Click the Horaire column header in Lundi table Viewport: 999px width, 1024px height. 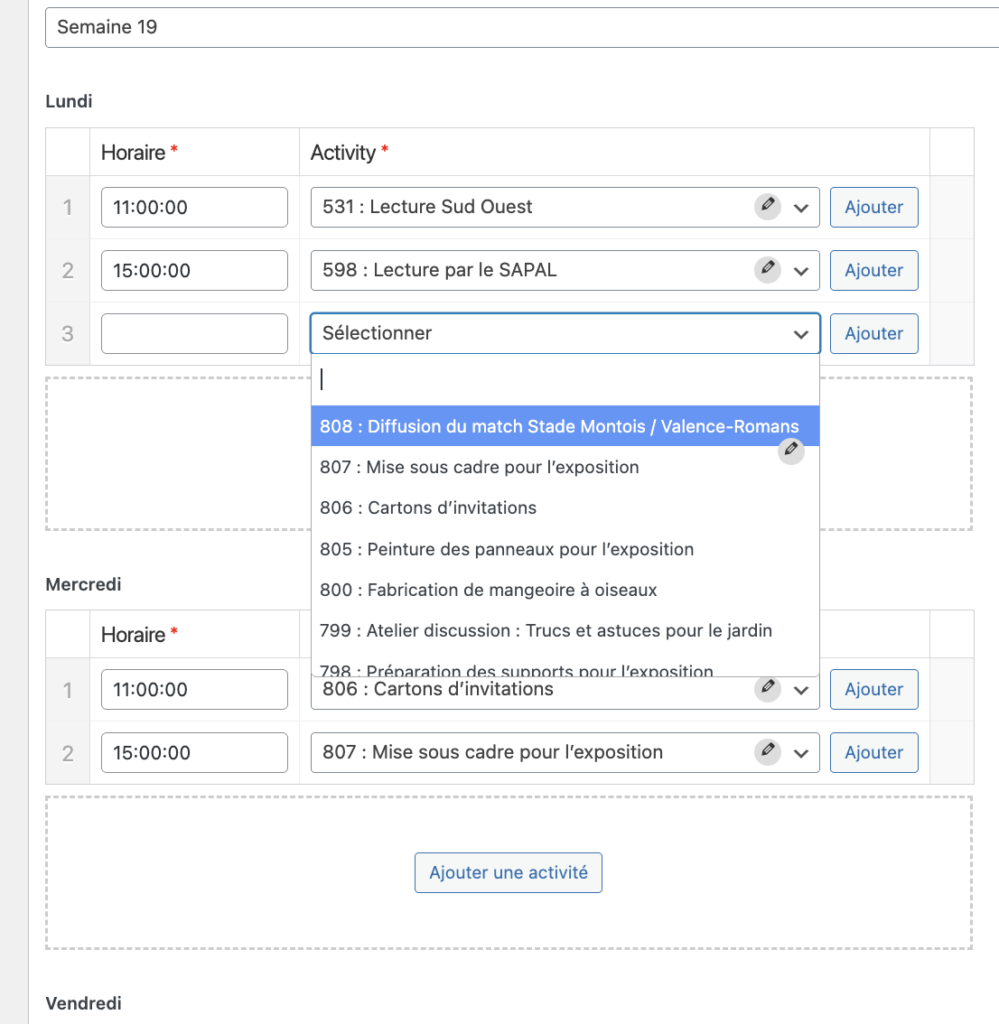click(139, 152)
